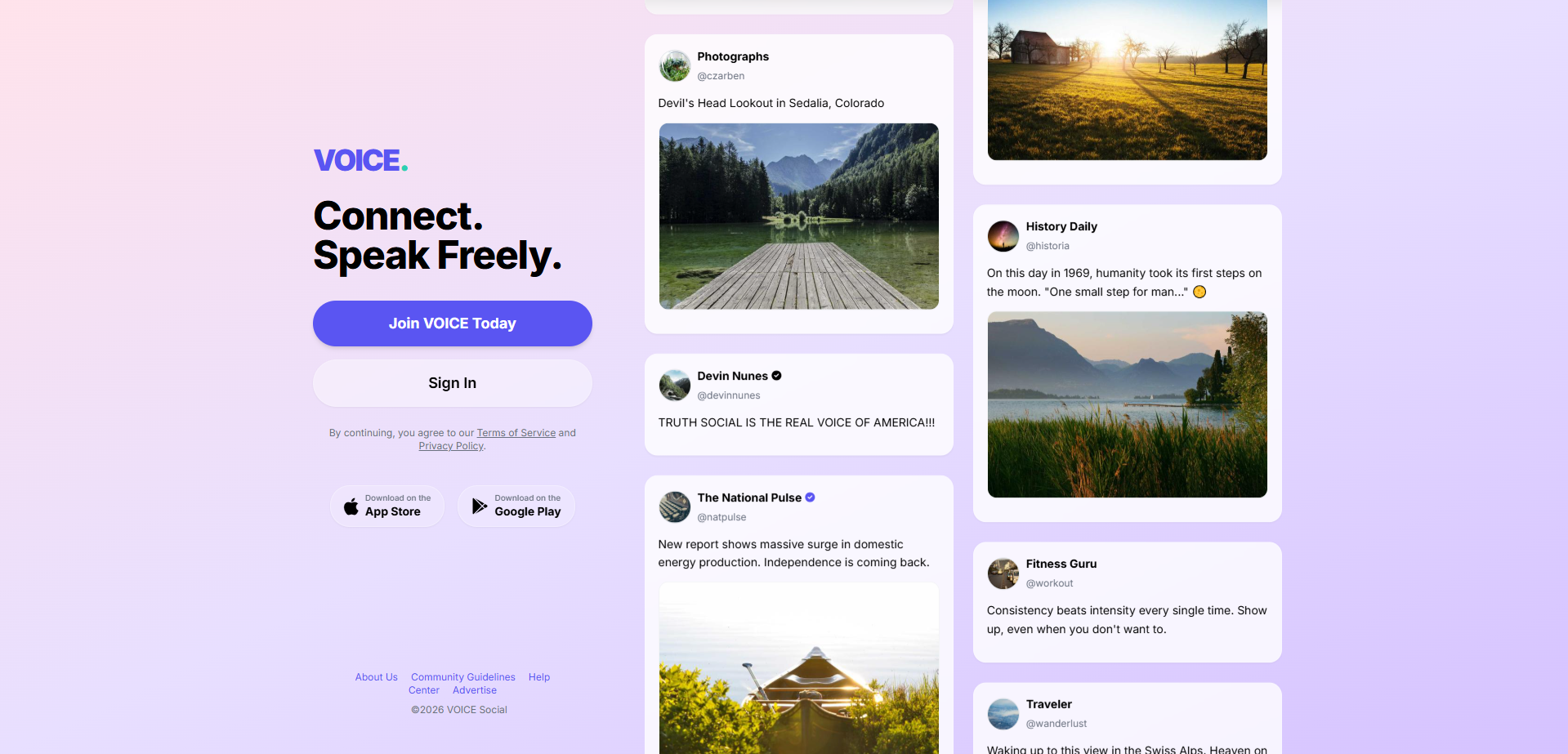
Task: View the Devil's Head Lookout lake photo
Action: tap(799, 216)
